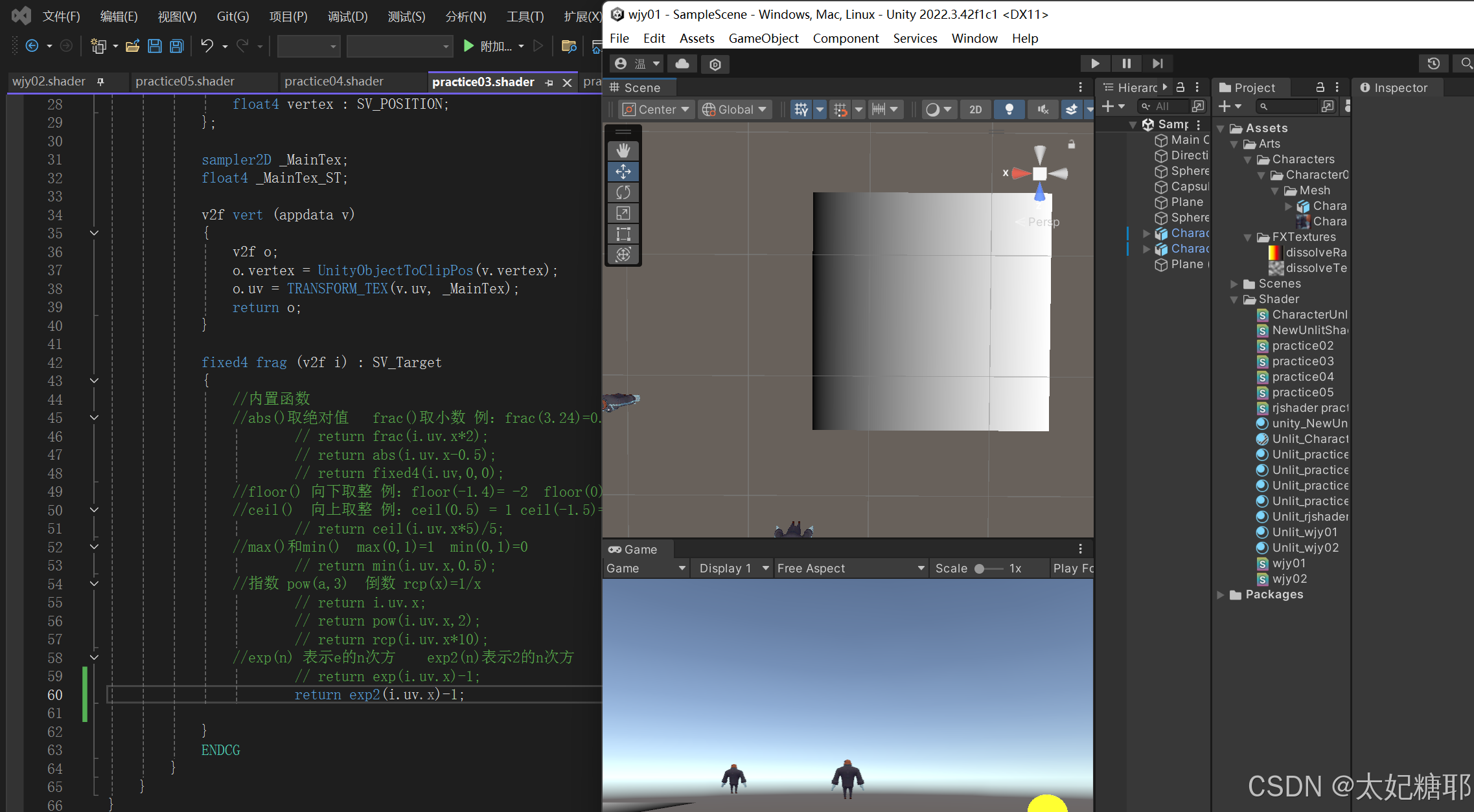Screen dimensions: 1474x812
Task: Open the GameObject menu
Action: [763, 38]
